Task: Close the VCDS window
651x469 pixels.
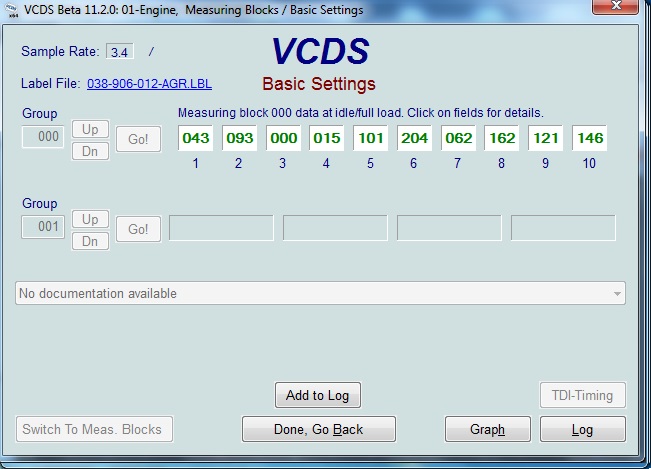Action: 615,6
